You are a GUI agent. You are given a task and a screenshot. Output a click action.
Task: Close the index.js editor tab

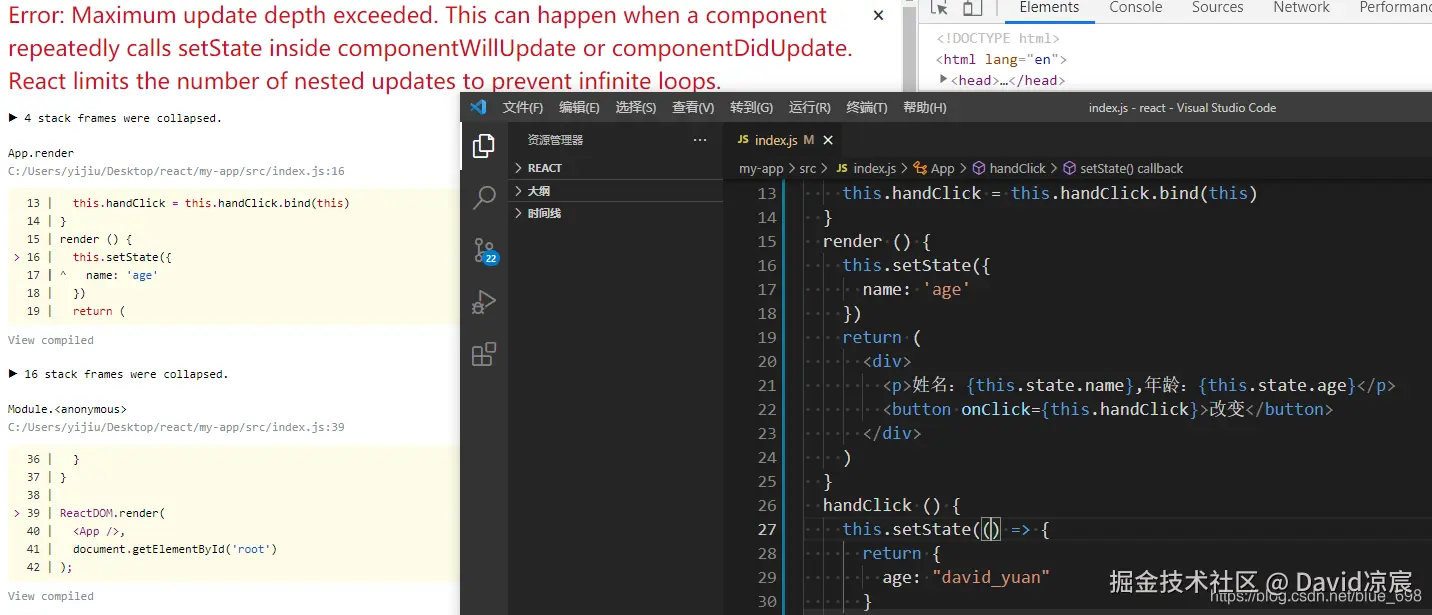(828, 140)
